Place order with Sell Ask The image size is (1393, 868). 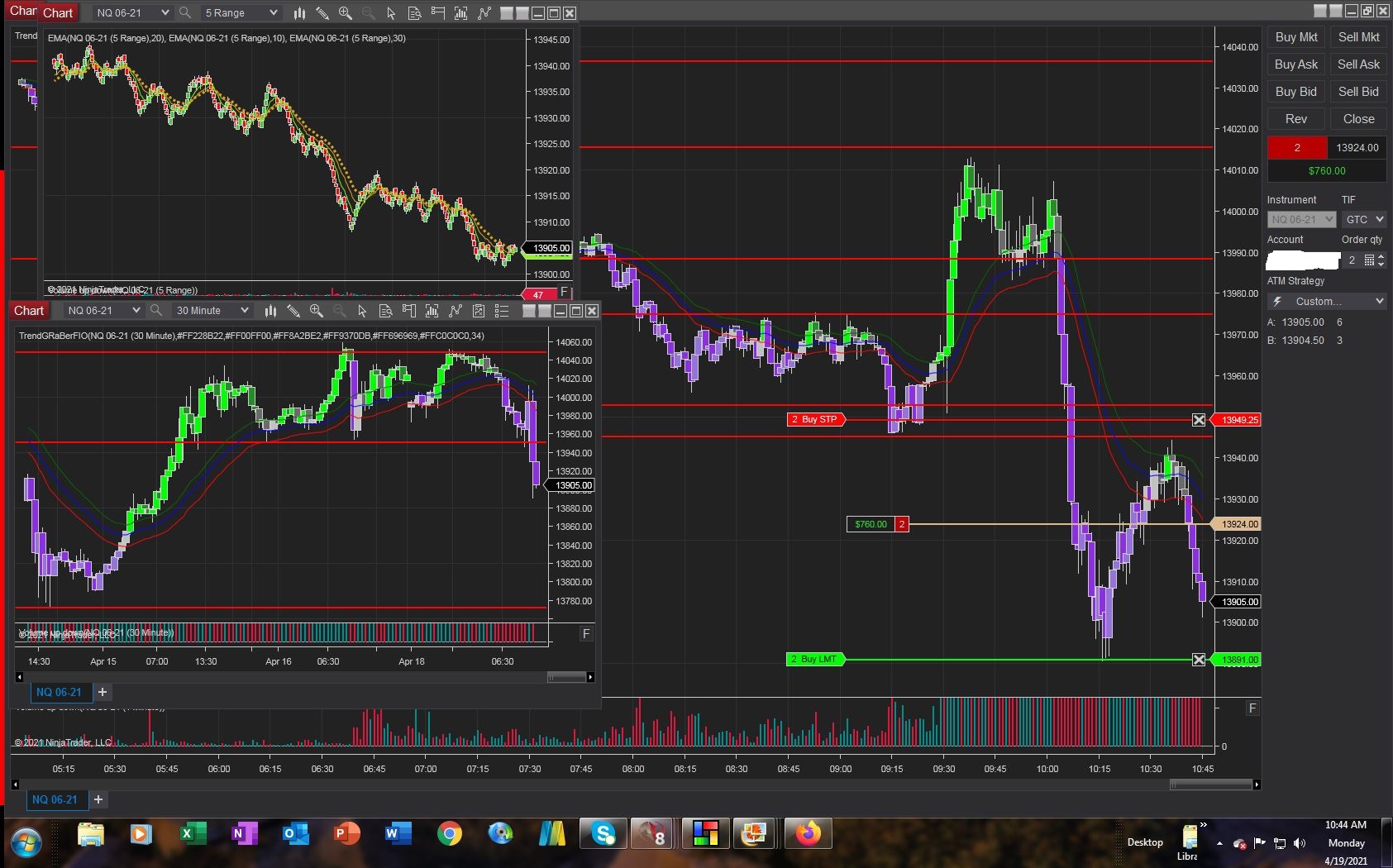(1358, 64)
